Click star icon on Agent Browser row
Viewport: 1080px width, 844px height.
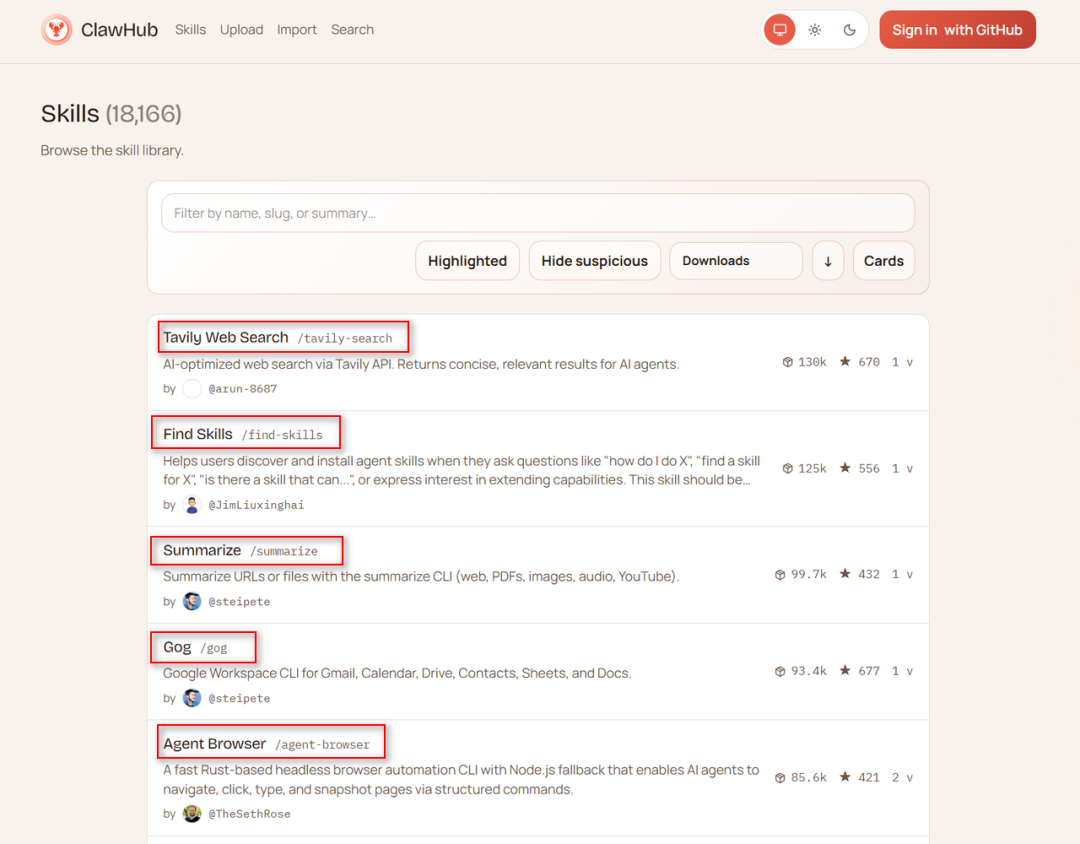pos(845,777)
